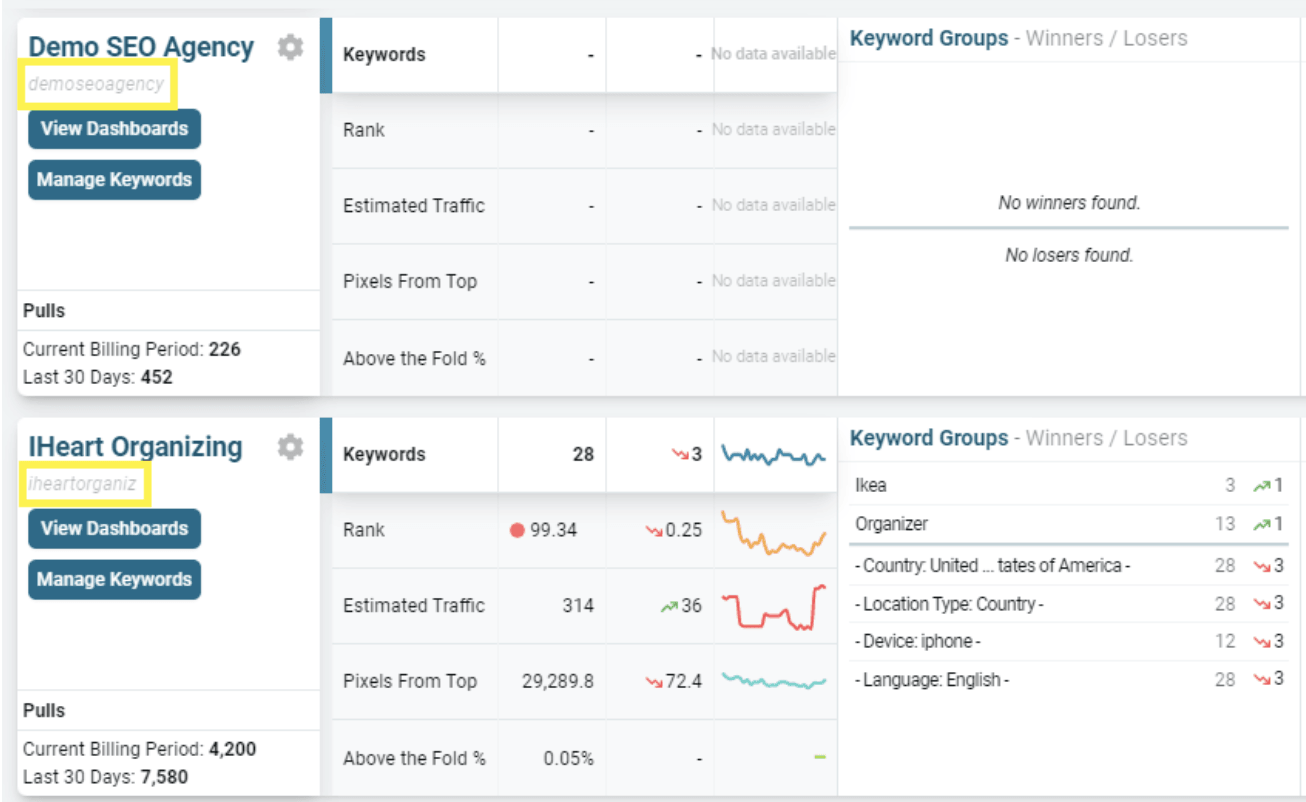Select the Keywords row in IHeart Organizing
Screen dimensions: 1306x802
tap(584, 455)
